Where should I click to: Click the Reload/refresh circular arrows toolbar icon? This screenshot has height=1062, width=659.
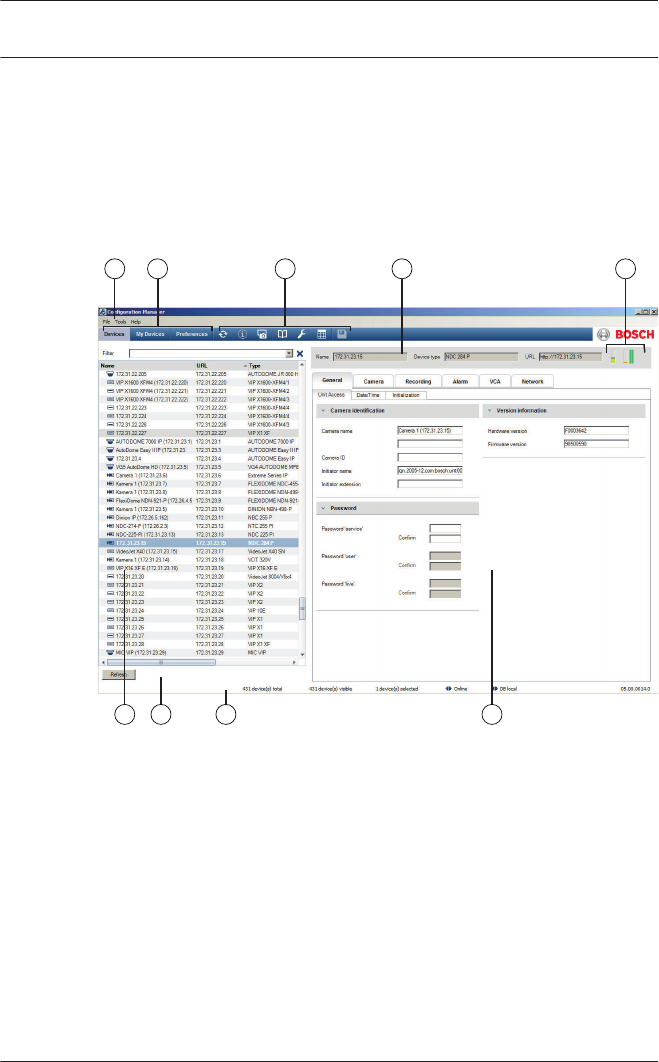pyautogui.click(x=223, y=335)
